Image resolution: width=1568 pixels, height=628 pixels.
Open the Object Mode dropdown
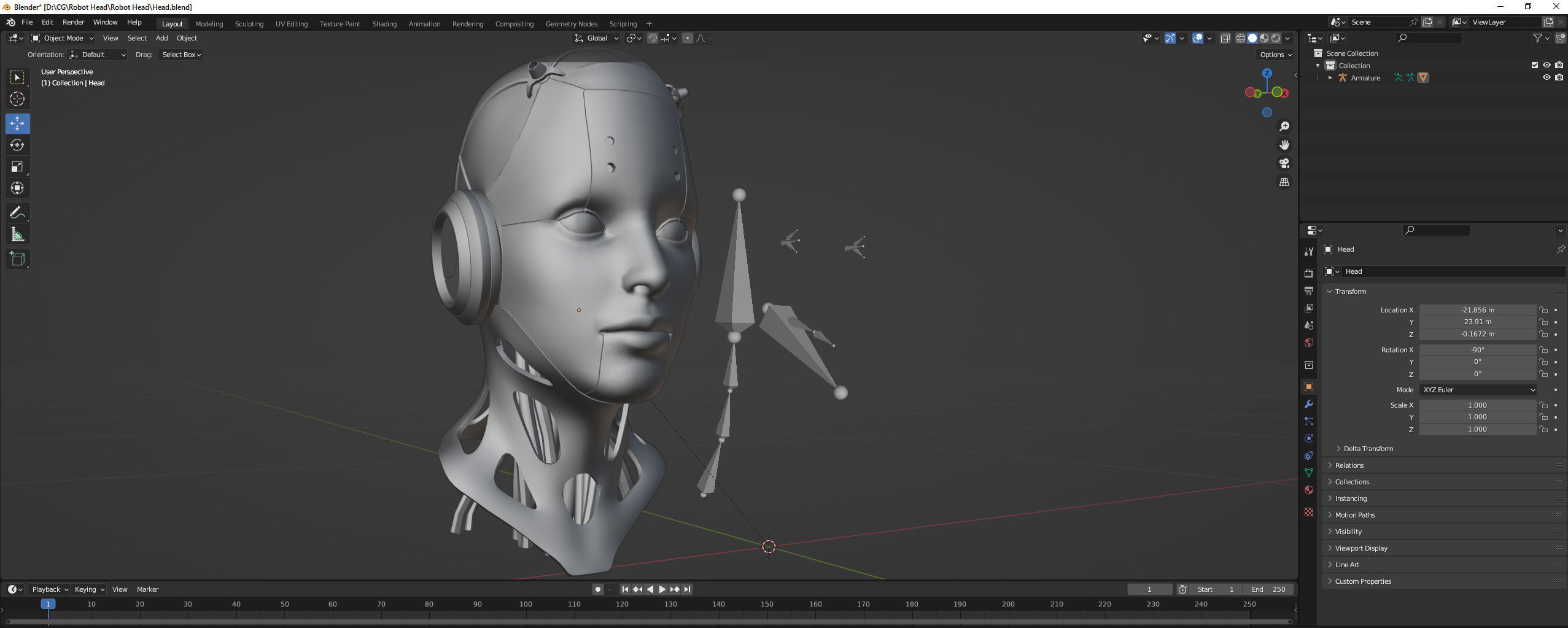pos(63,38)
